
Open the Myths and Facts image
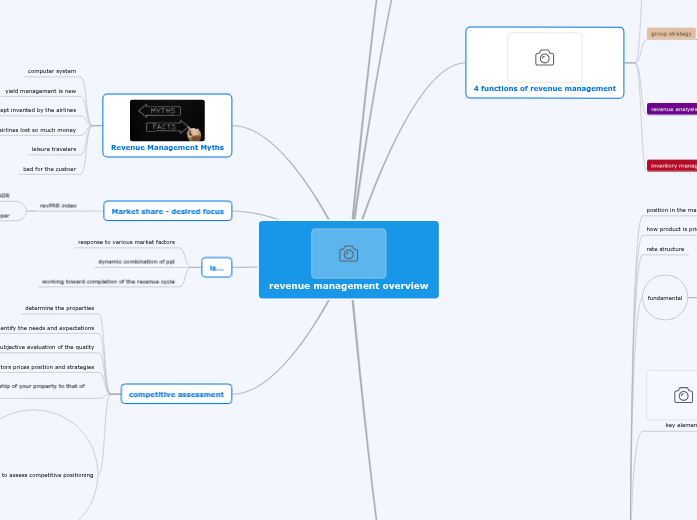pos(167,120)
